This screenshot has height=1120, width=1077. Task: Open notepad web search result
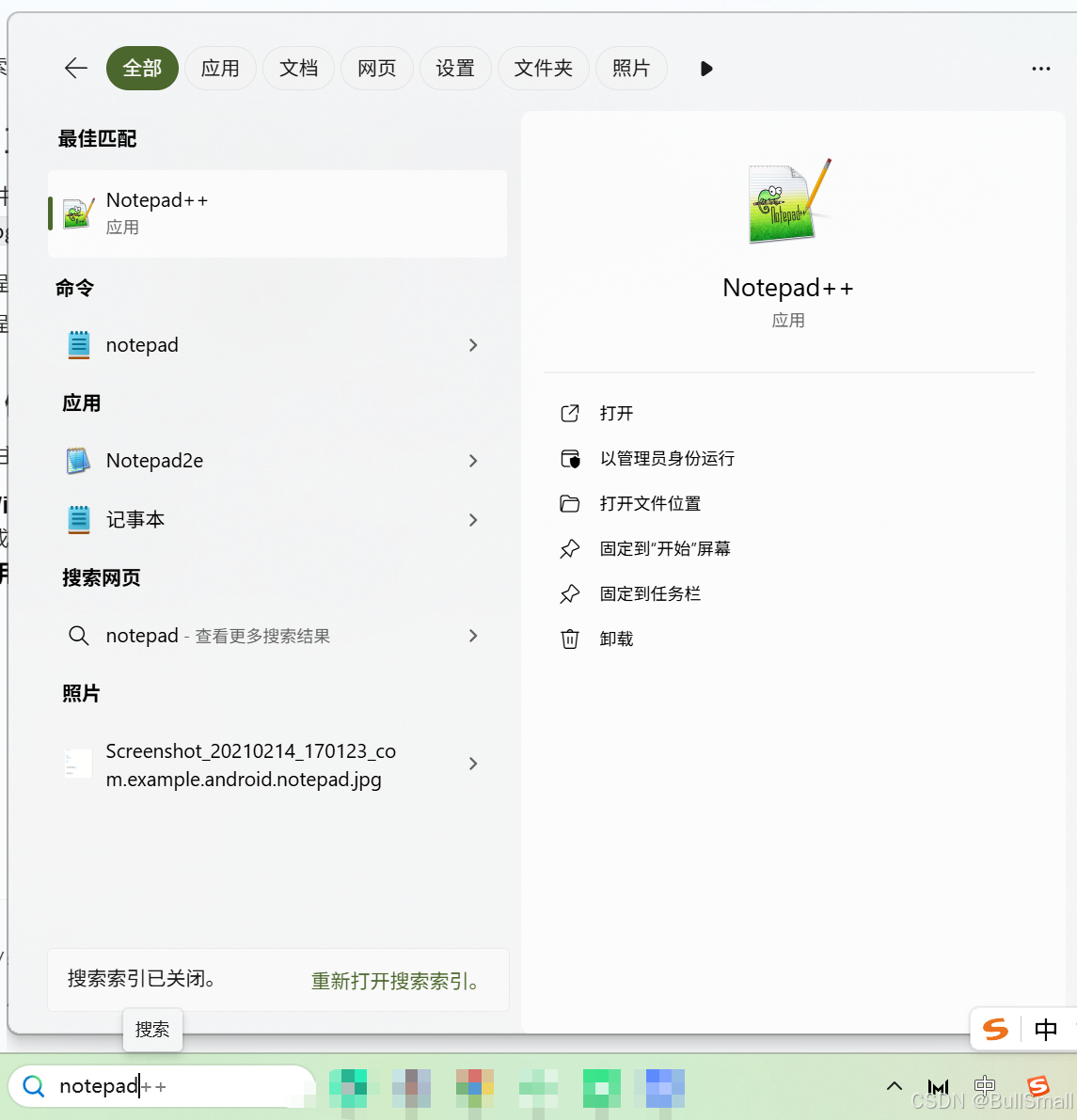click(277, 636)
